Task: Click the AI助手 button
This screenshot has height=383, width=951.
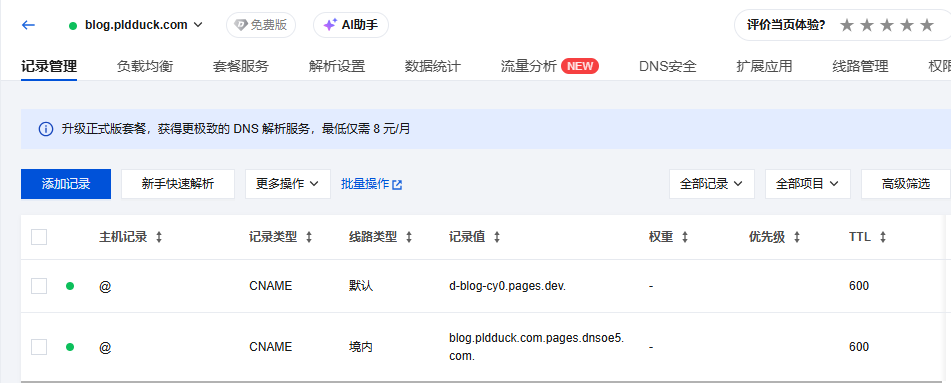Action: (351, 25)
